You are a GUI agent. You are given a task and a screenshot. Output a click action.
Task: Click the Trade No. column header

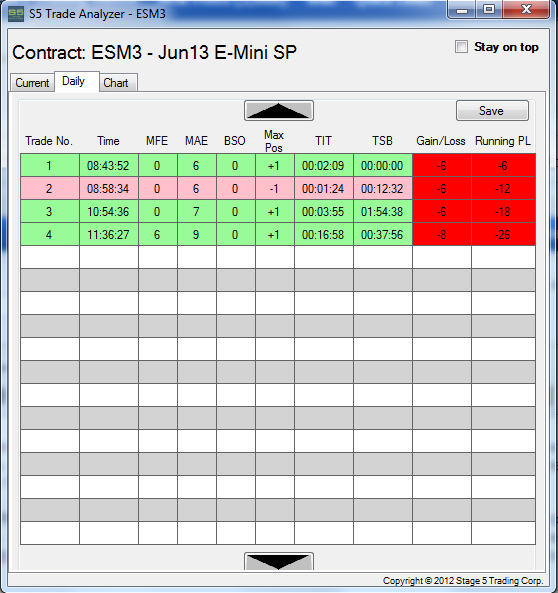[x=49, y=141]
